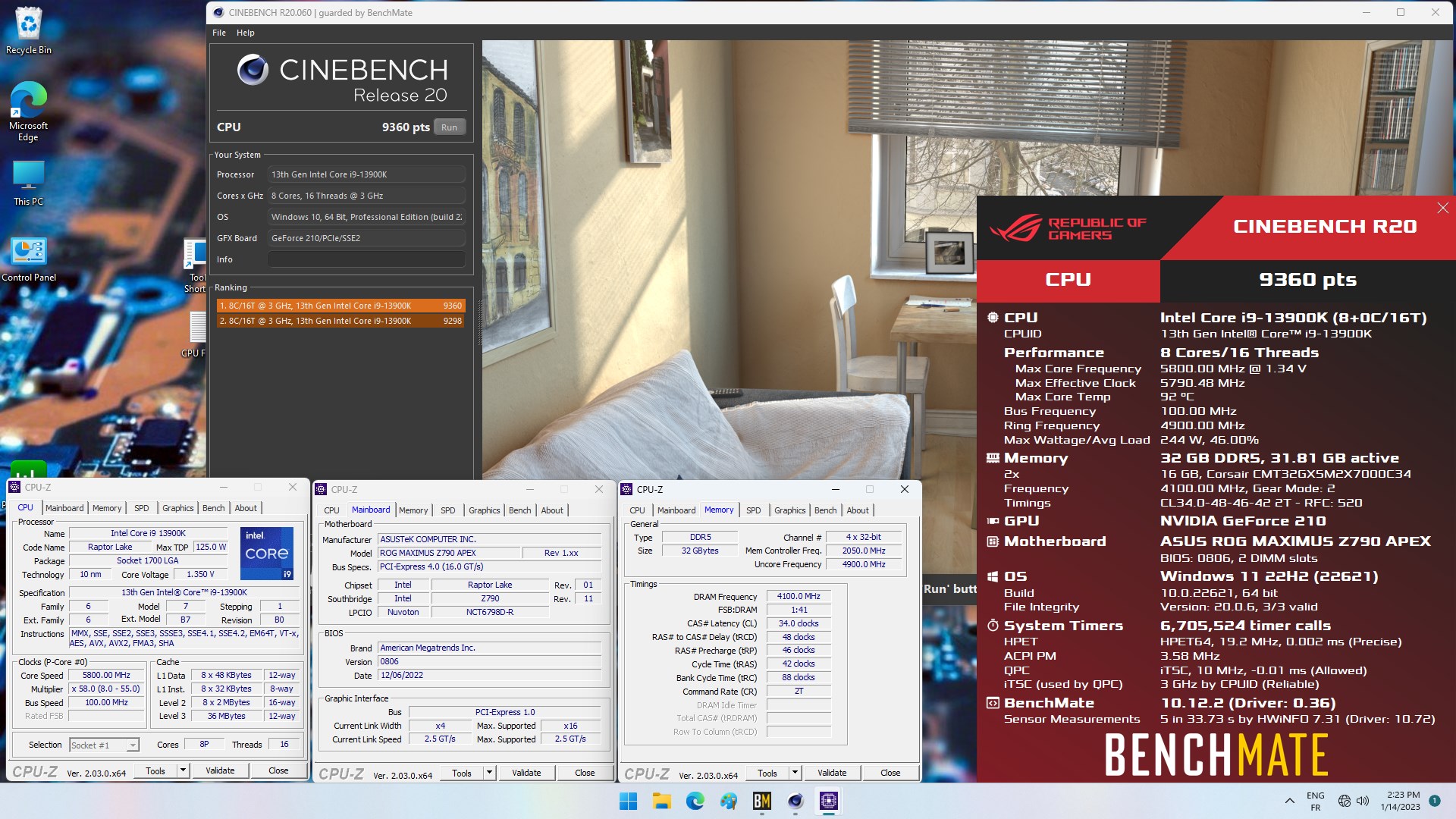The width and height of the screenshot is (1456, 819).
Task: Click Tools button in Memory CPU-Z window
Action: click(x=767, y=773)
